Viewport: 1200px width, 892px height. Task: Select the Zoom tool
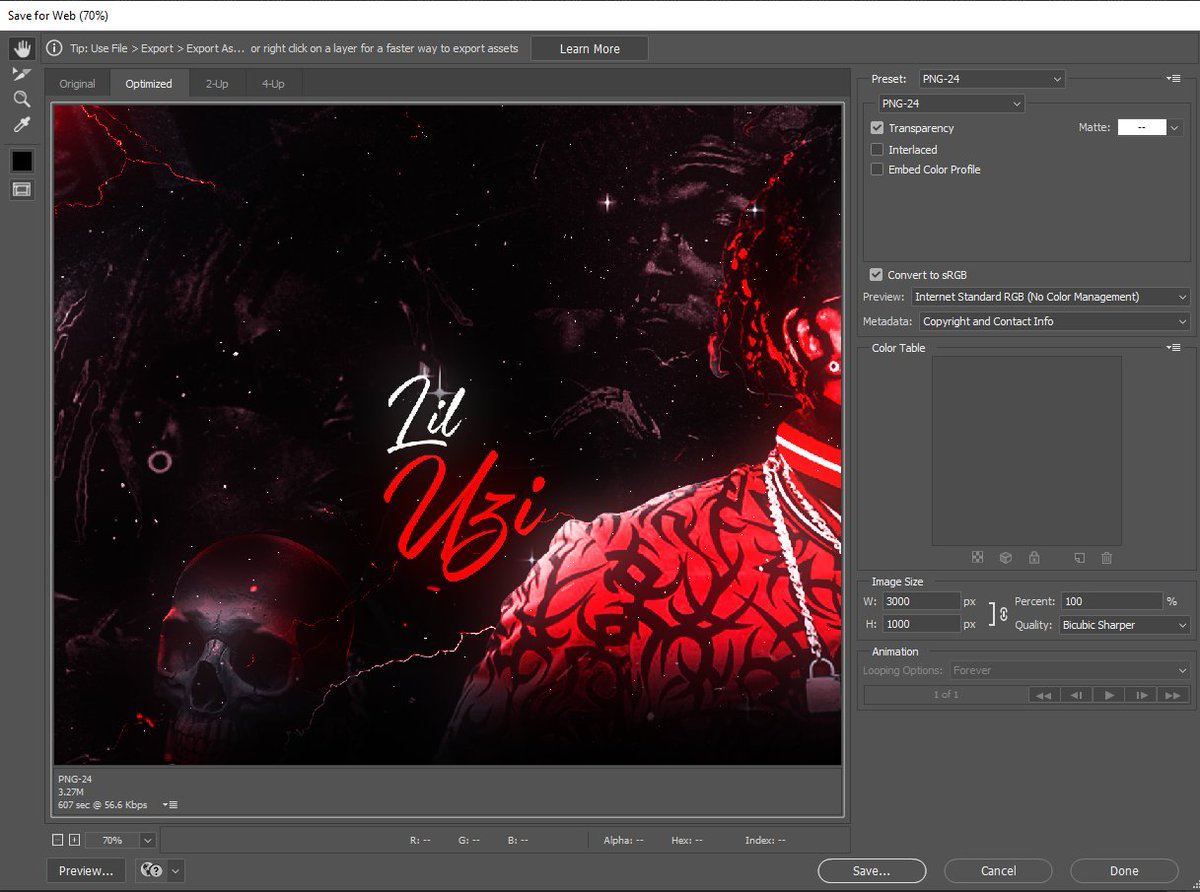point(22,99)
